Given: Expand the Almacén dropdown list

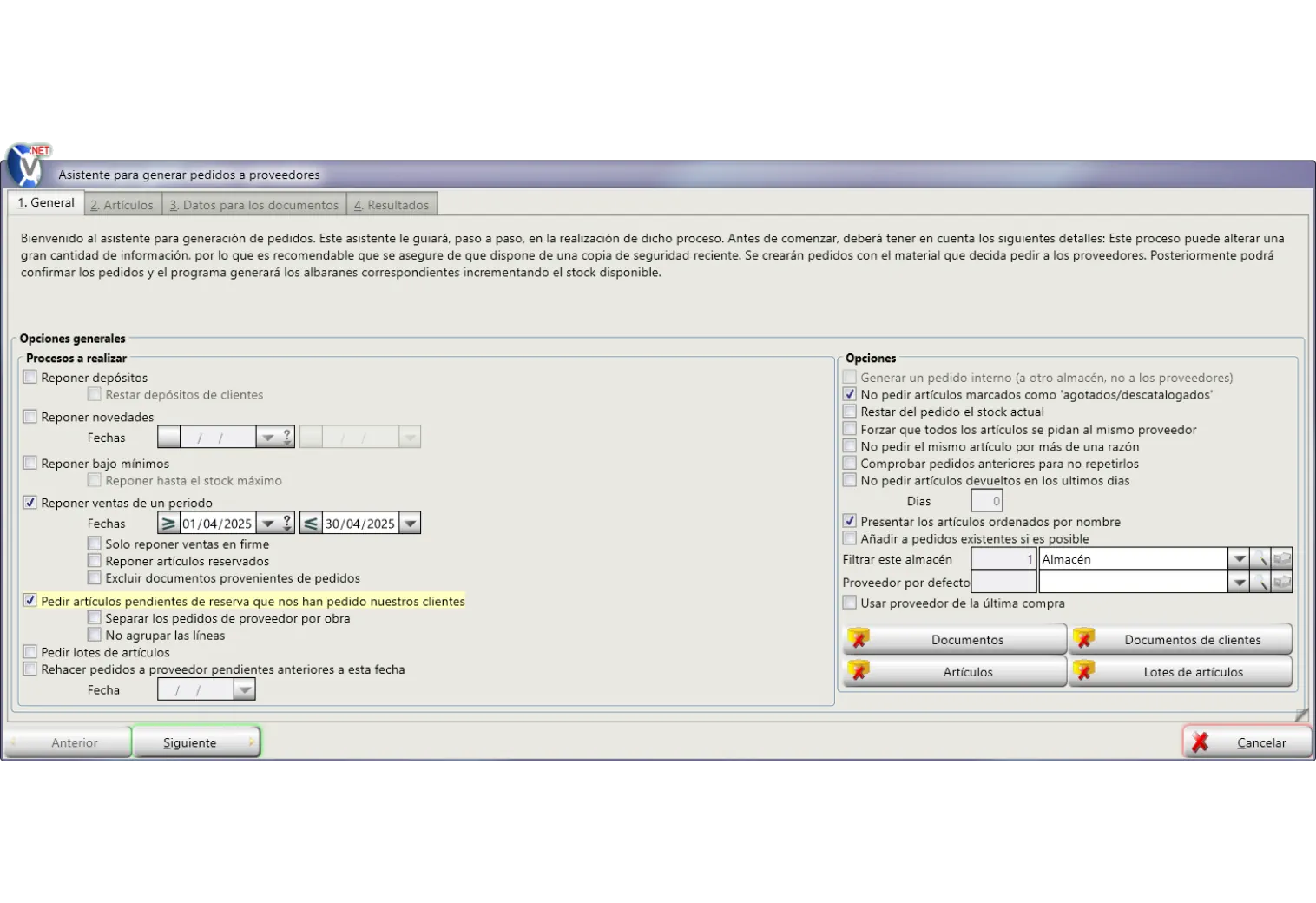Looking at the screenshot, I should coord(1239,559).
